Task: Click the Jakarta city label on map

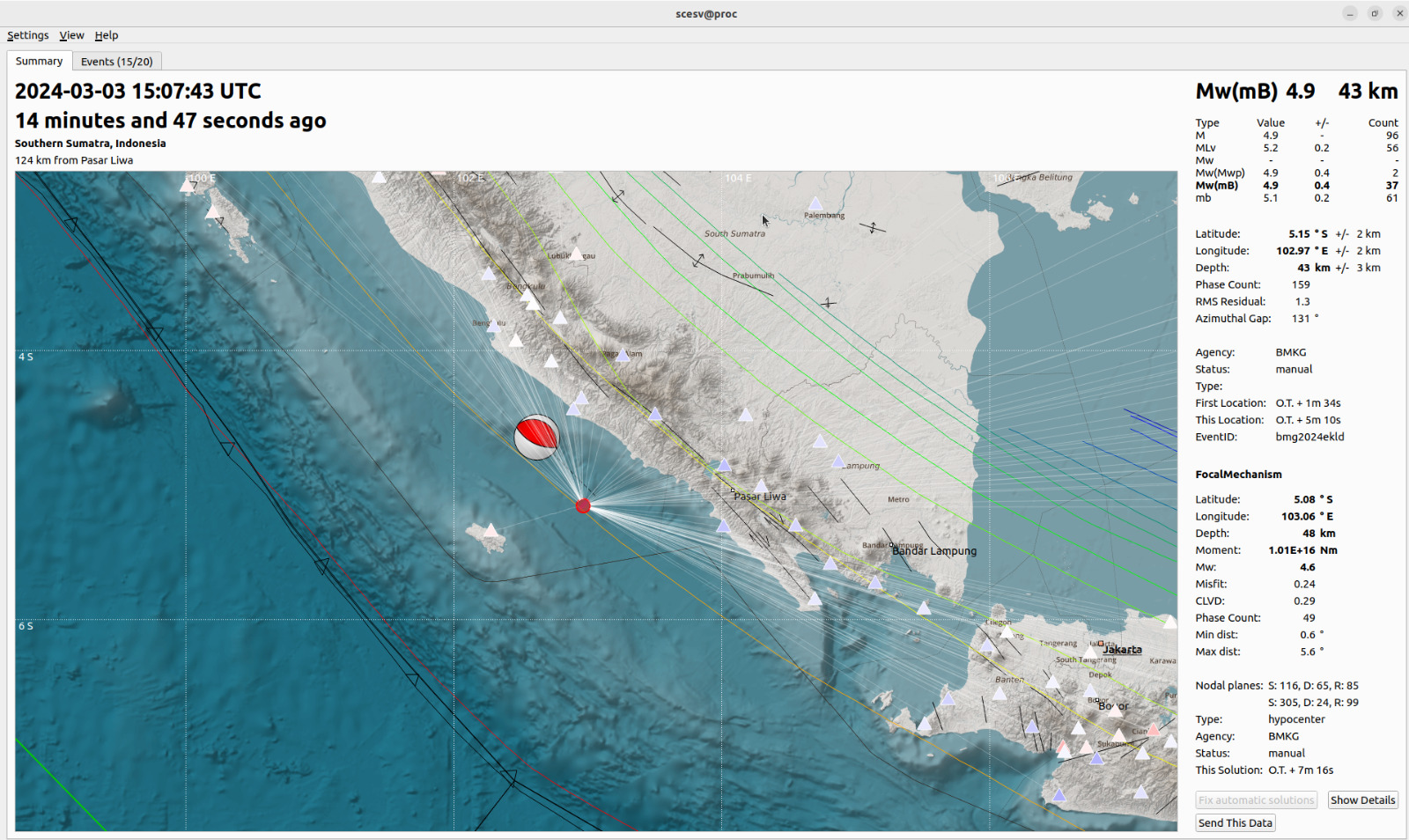Action: (1123, 650)
